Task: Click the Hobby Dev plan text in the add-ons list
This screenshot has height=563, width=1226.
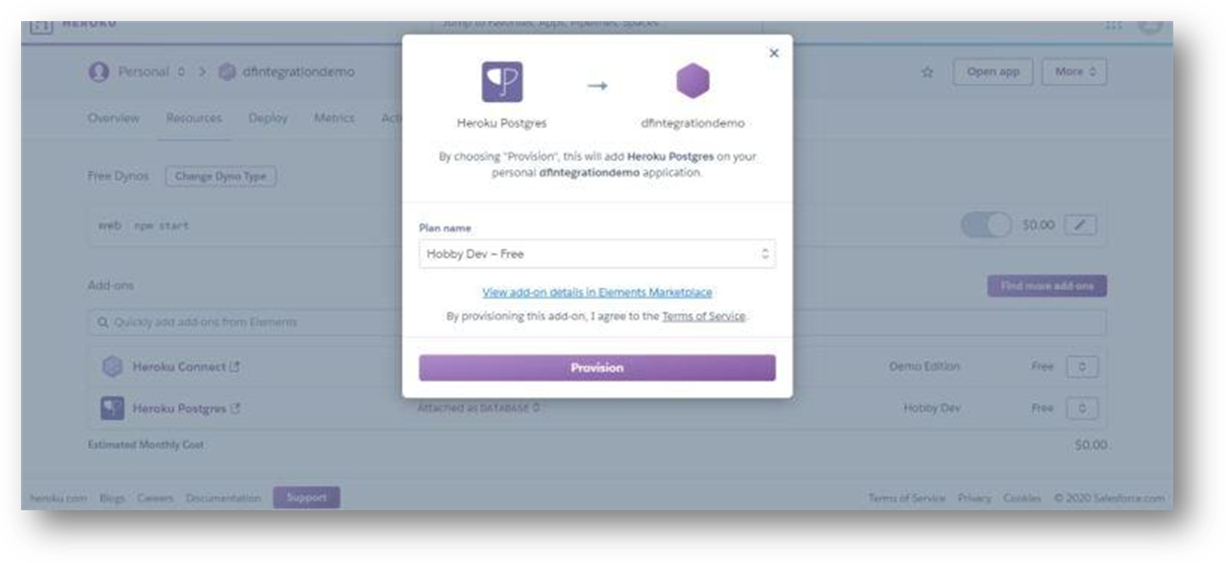Action: pyautogui.click(x=932, y=408)
